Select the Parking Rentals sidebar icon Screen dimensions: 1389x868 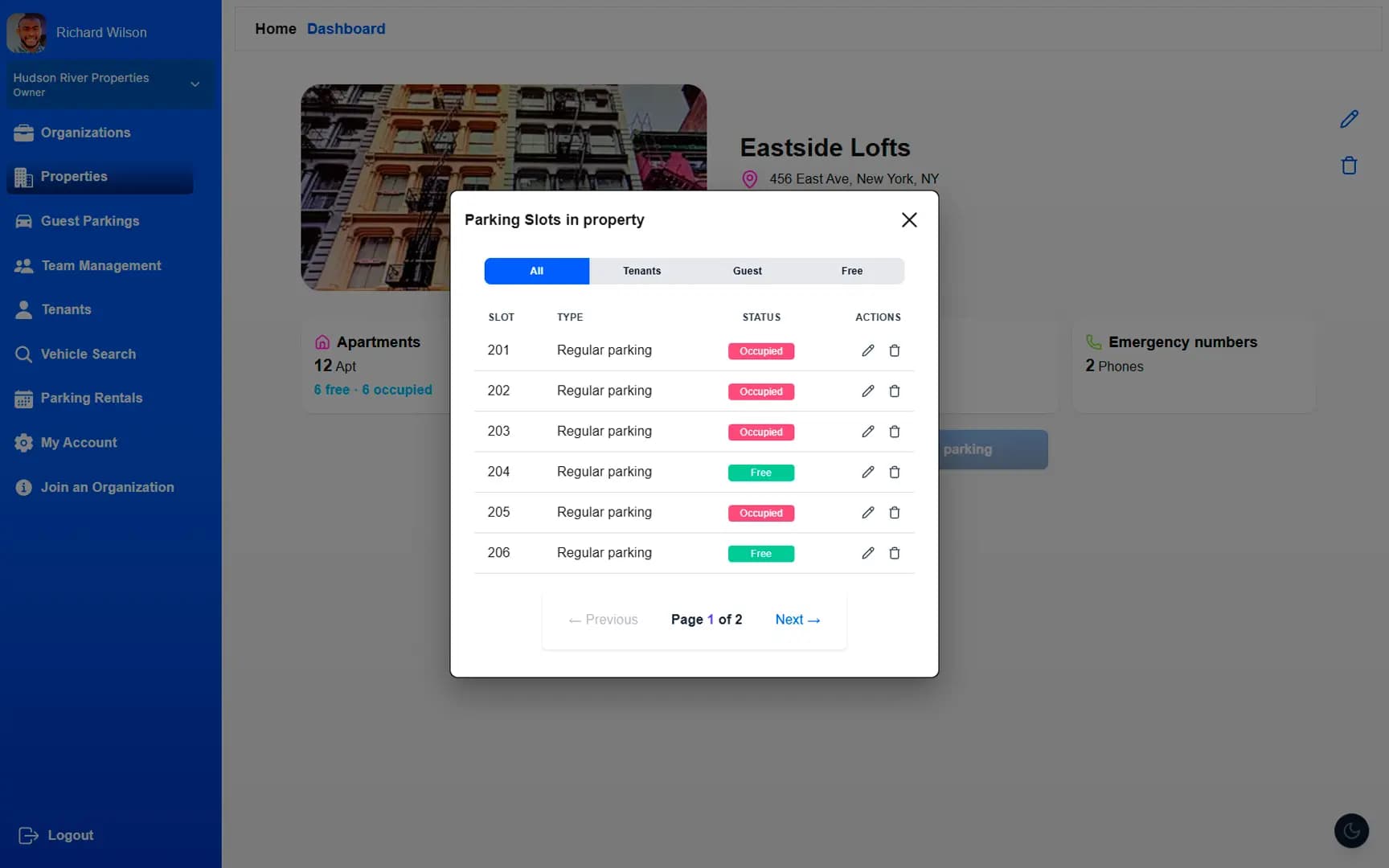point(24,398)
